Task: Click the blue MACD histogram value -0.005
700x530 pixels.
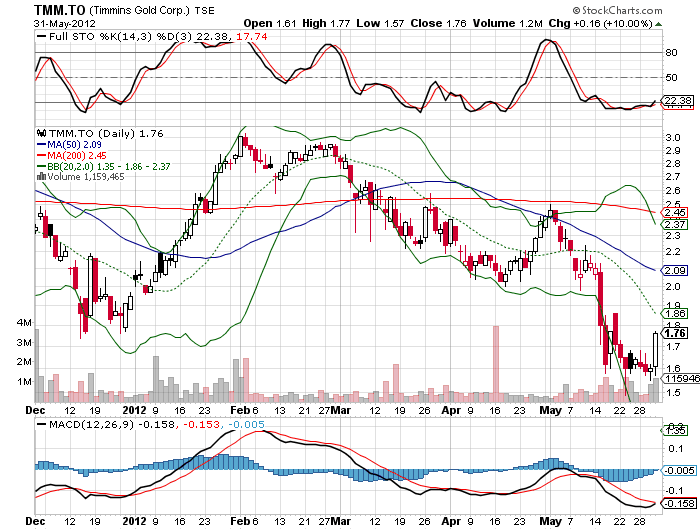Action: (x=246, y=425)
